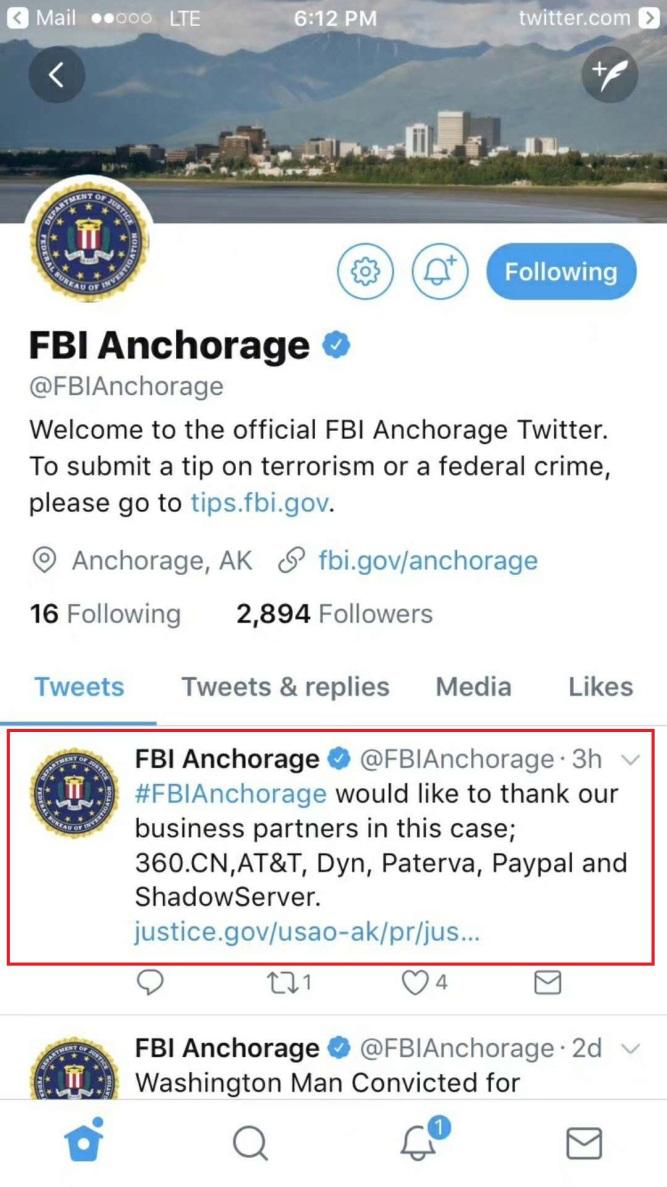Click the location pin for Anchorage, AK

pos(44,561)
